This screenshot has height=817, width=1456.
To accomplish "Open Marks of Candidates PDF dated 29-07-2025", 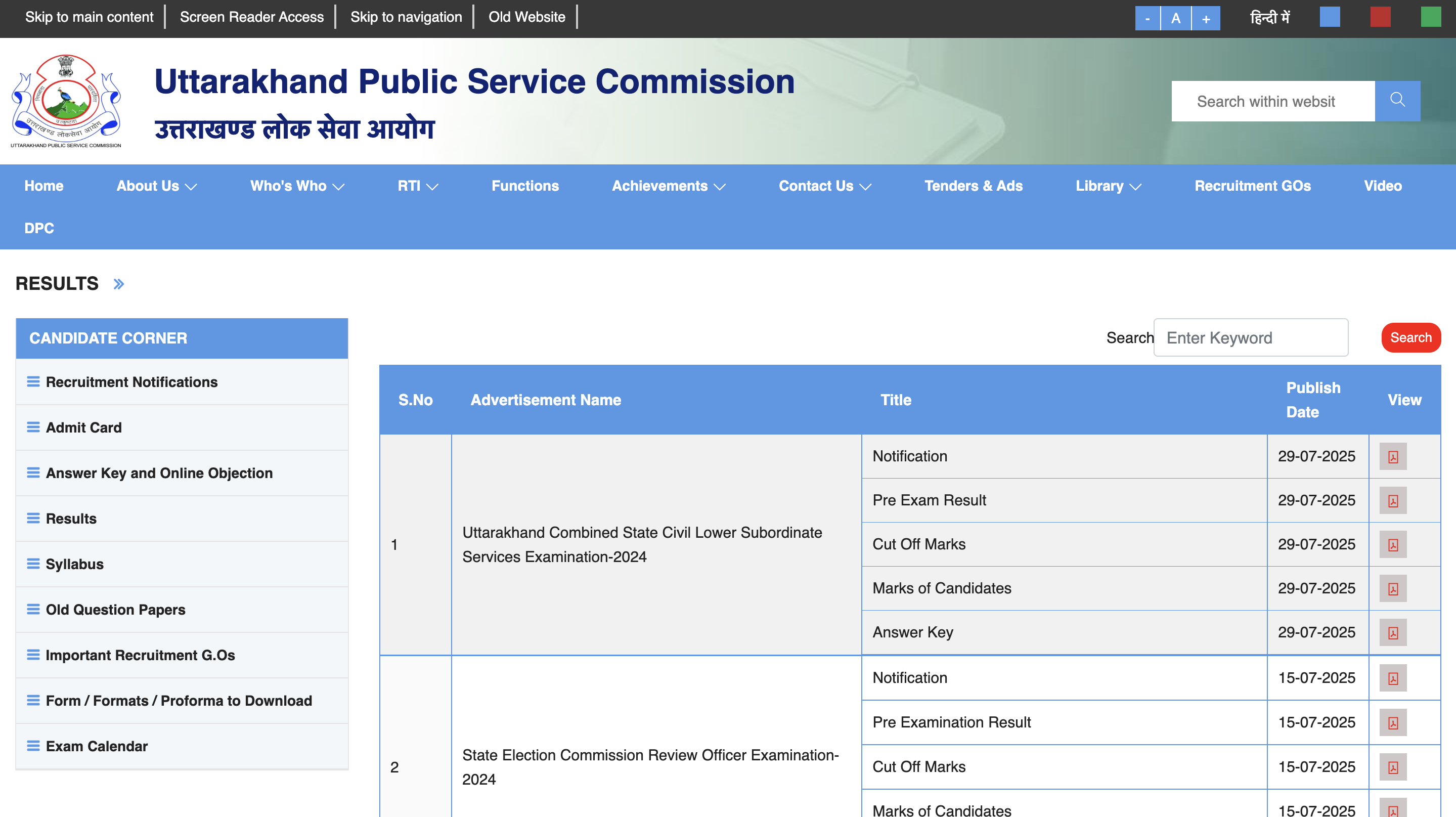I will click(x=1393, y=588).
